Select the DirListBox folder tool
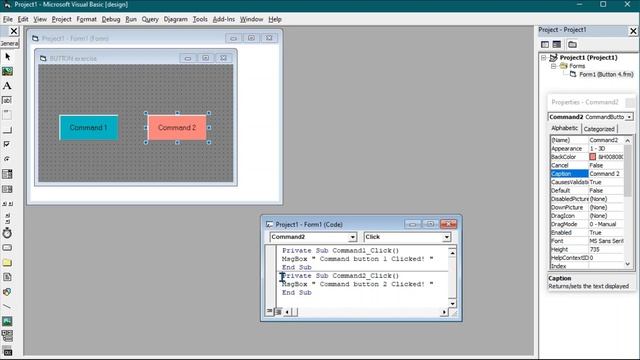This screenshot has width=640, height=360. click(7, 262)
